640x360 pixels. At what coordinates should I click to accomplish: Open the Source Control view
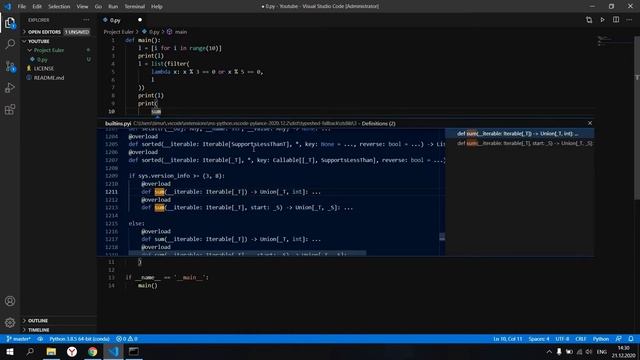click(x=10, y=66)
